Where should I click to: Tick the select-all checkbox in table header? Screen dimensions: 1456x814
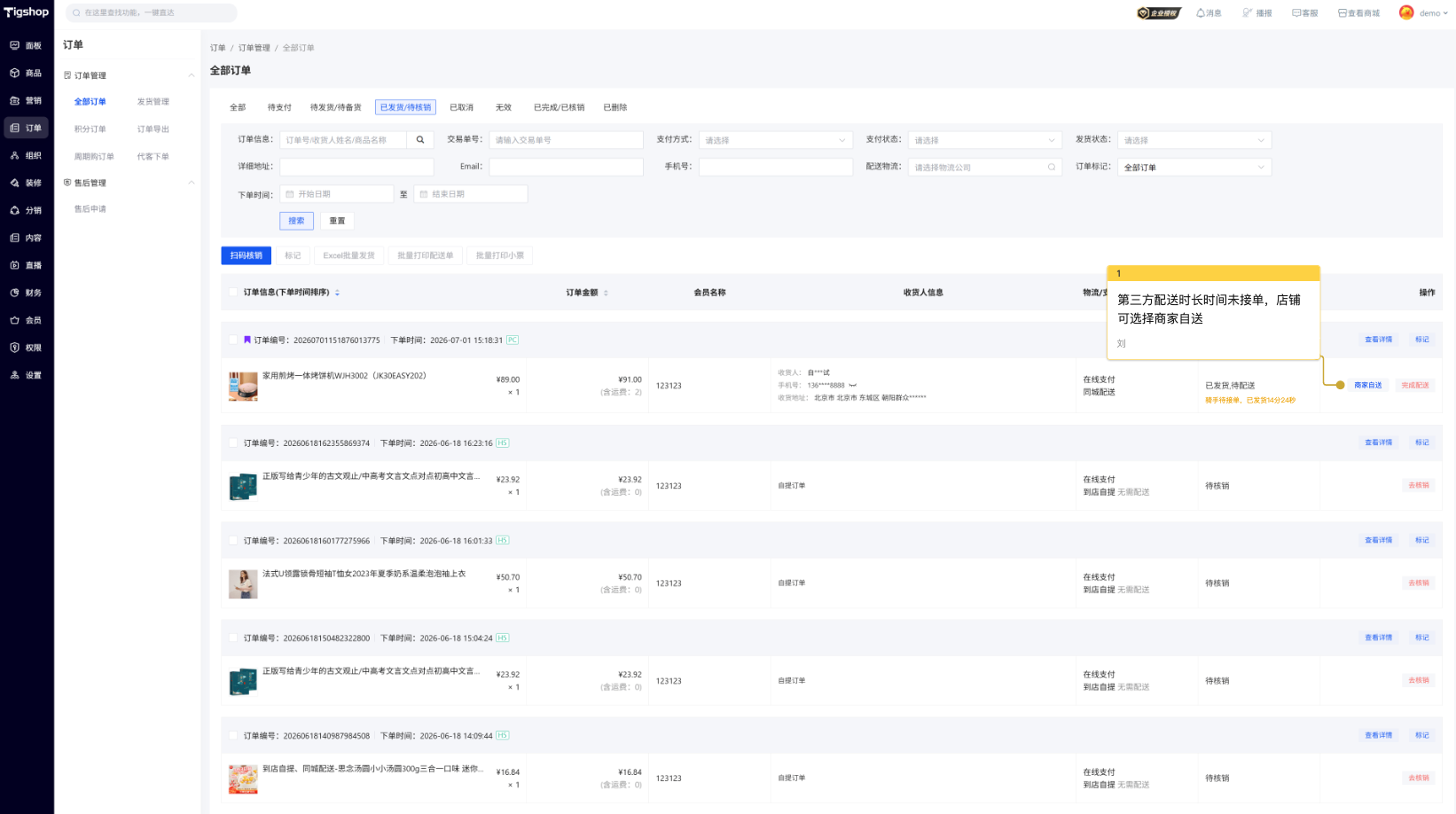(x=234, y=293)
